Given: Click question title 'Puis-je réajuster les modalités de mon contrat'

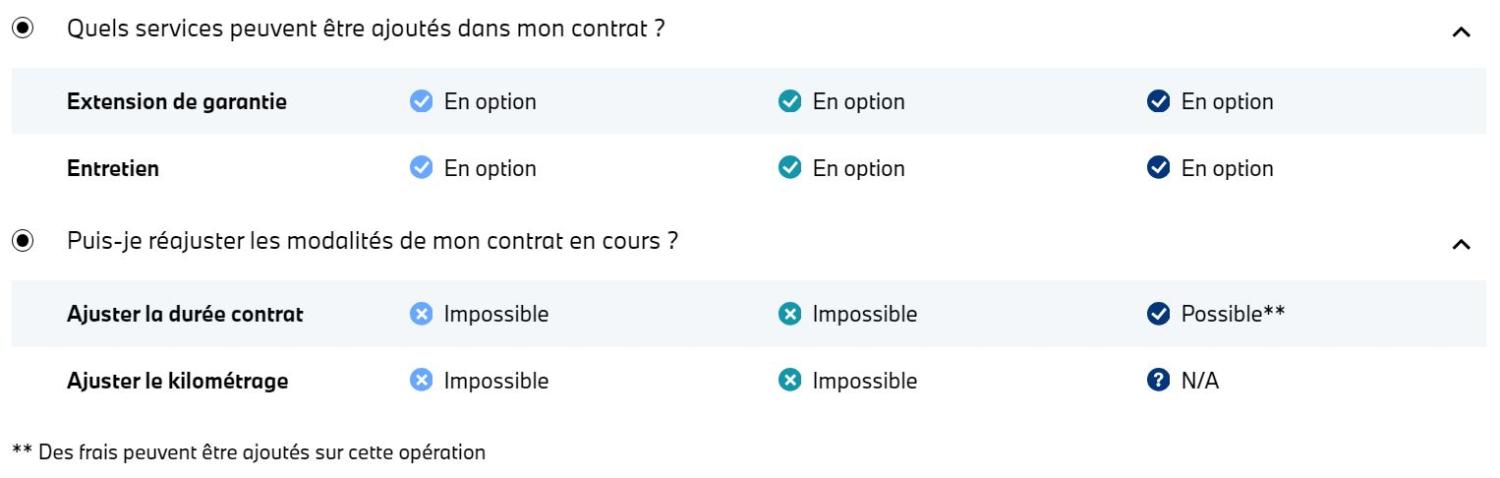Looking at the screenshot, I should (372, 241).
